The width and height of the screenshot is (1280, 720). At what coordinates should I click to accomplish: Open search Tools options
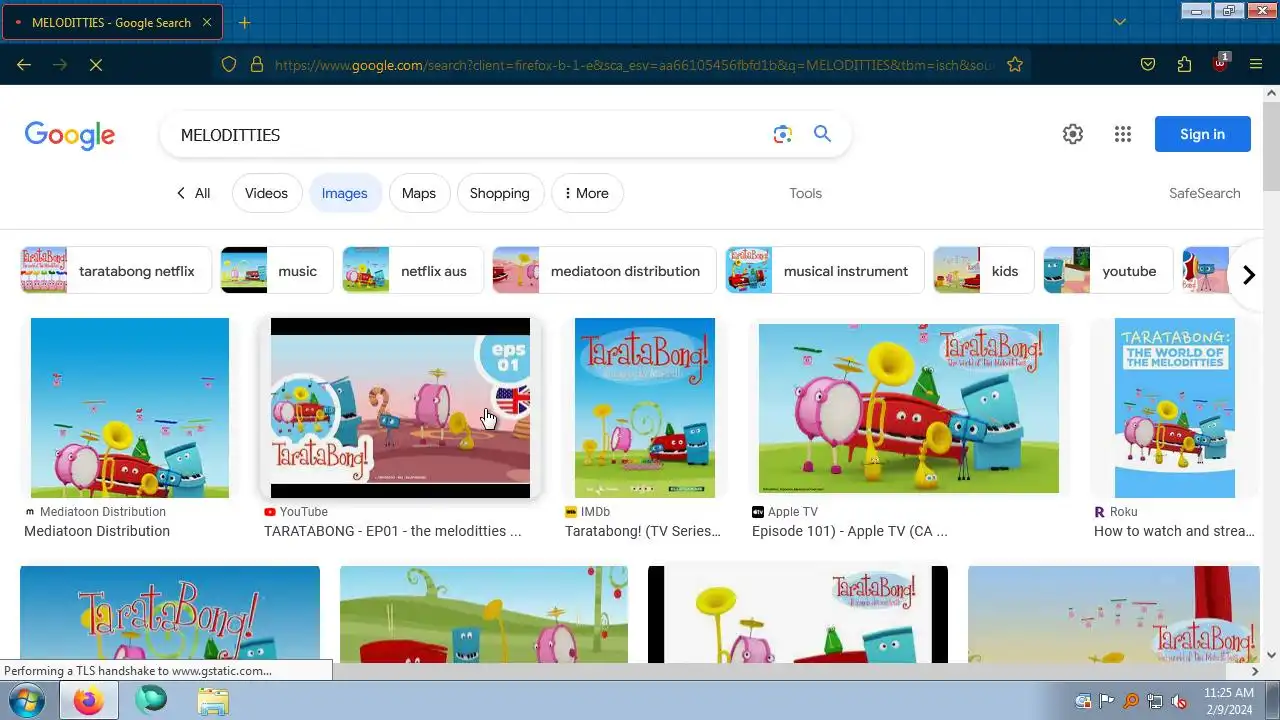pyautogui.click(x=805, y=193)
